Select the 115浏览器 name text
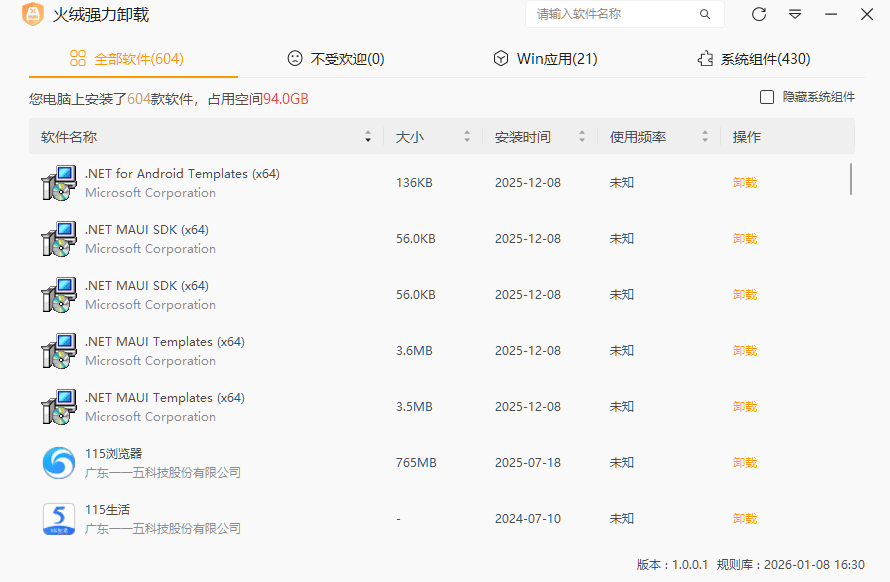 point(114,454)
